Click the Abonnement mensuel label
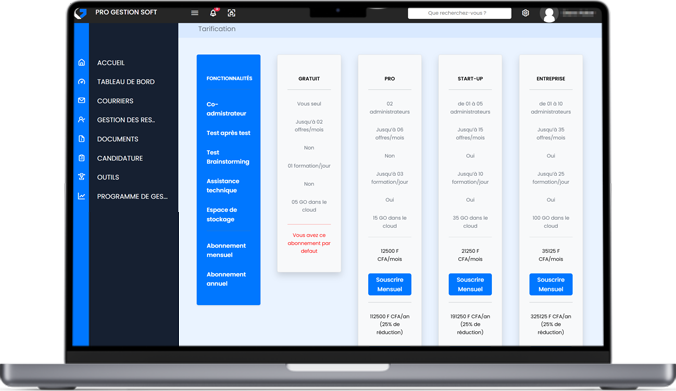 (226, 250)
